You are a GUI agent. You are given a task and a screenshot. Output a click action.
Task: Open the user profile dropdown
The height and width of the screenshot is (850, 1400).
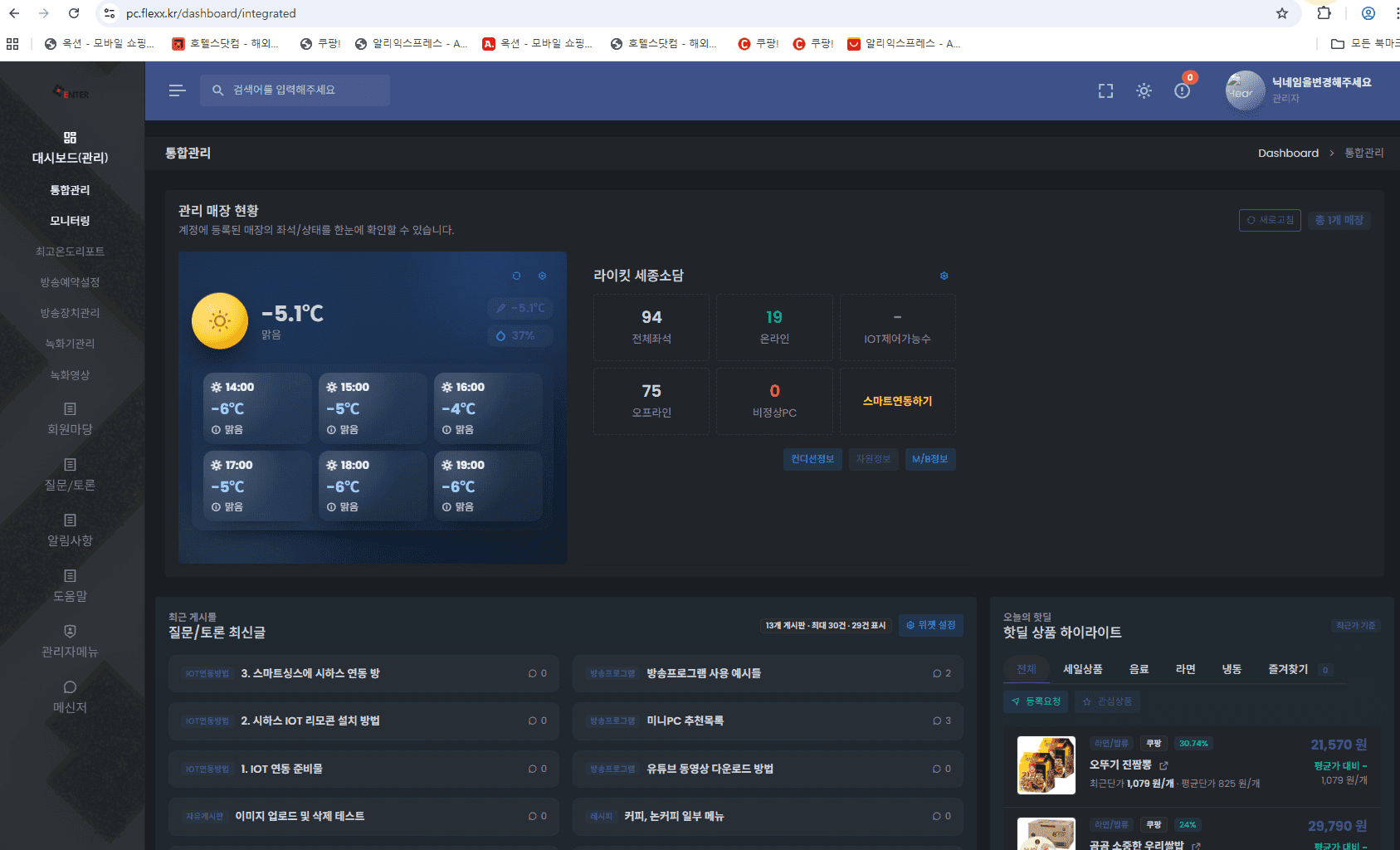pos(1299,90)
